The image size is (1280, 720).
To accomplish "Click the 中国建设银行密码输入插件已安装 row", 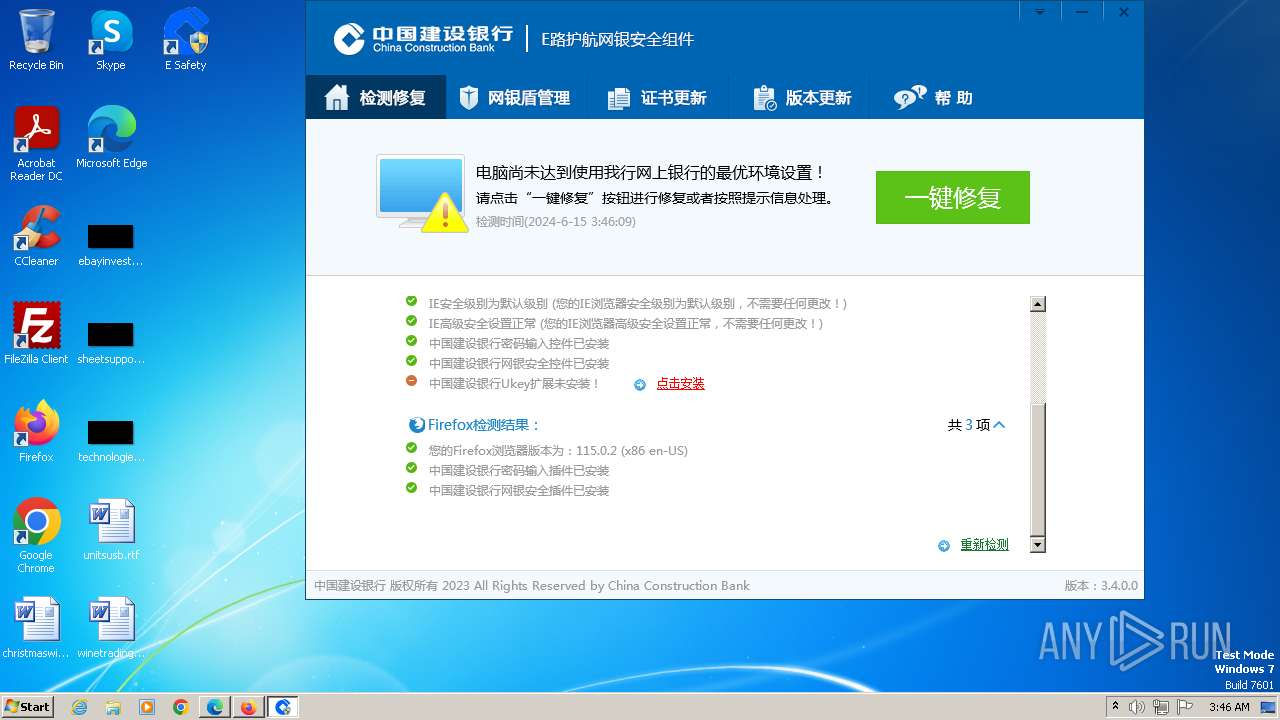I will [x=519, y=471].
